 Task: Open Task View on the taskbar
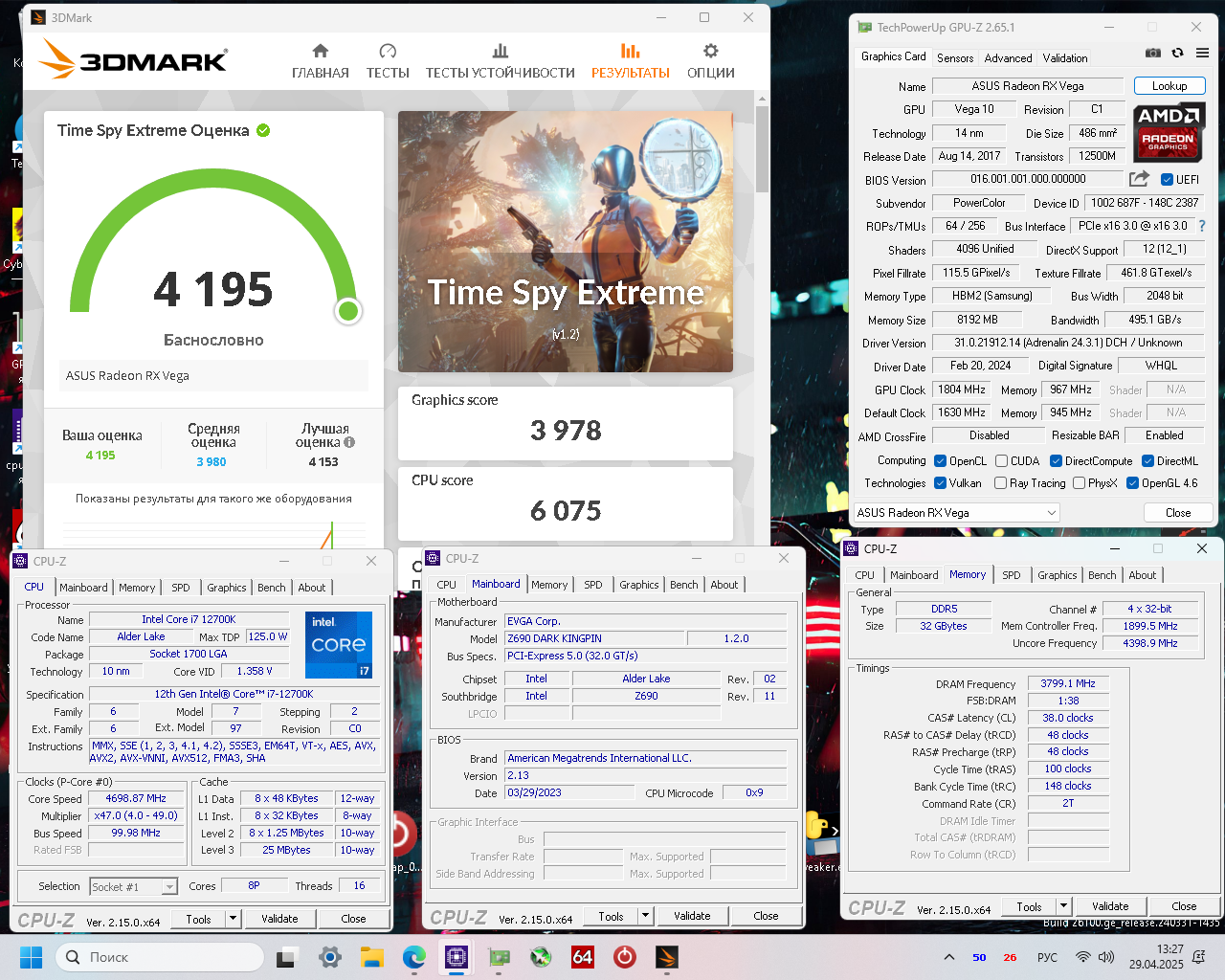[286, 957]
